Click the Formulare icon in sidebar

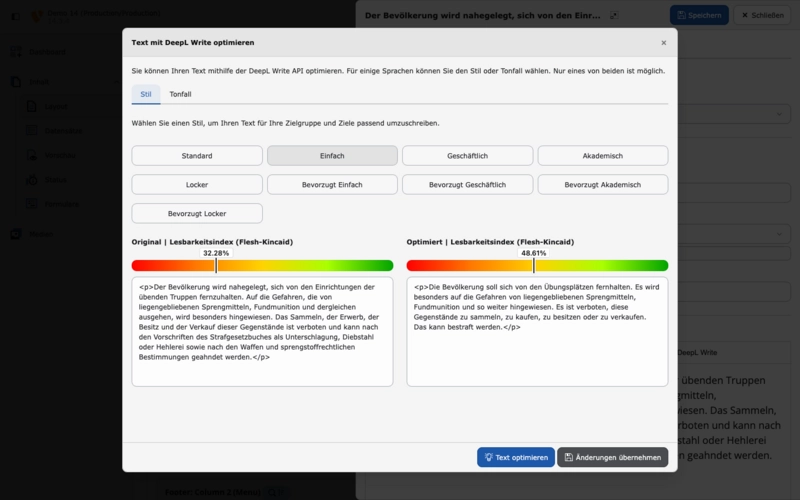point(32,204)
